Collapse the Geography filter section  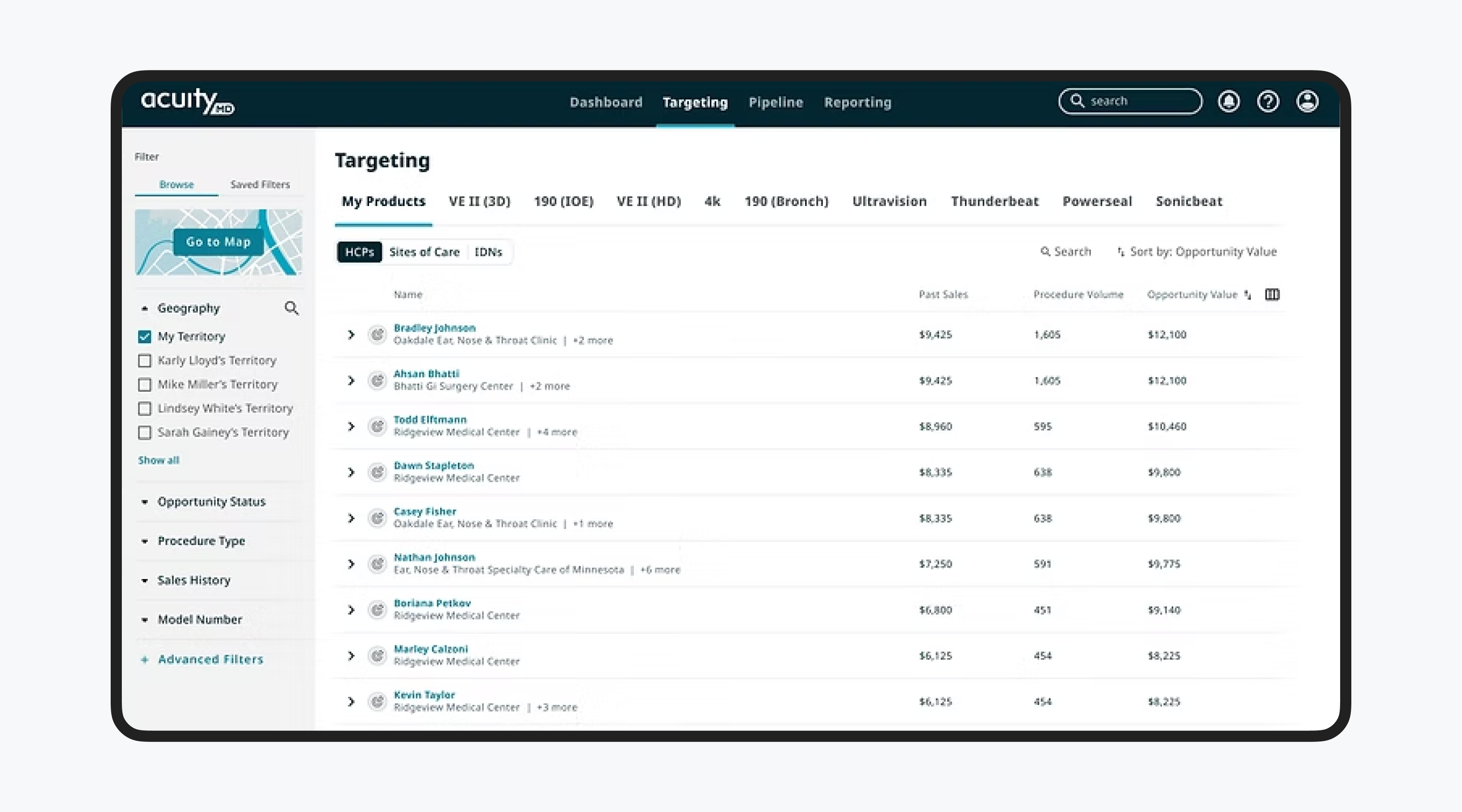(x=145, y=308)
